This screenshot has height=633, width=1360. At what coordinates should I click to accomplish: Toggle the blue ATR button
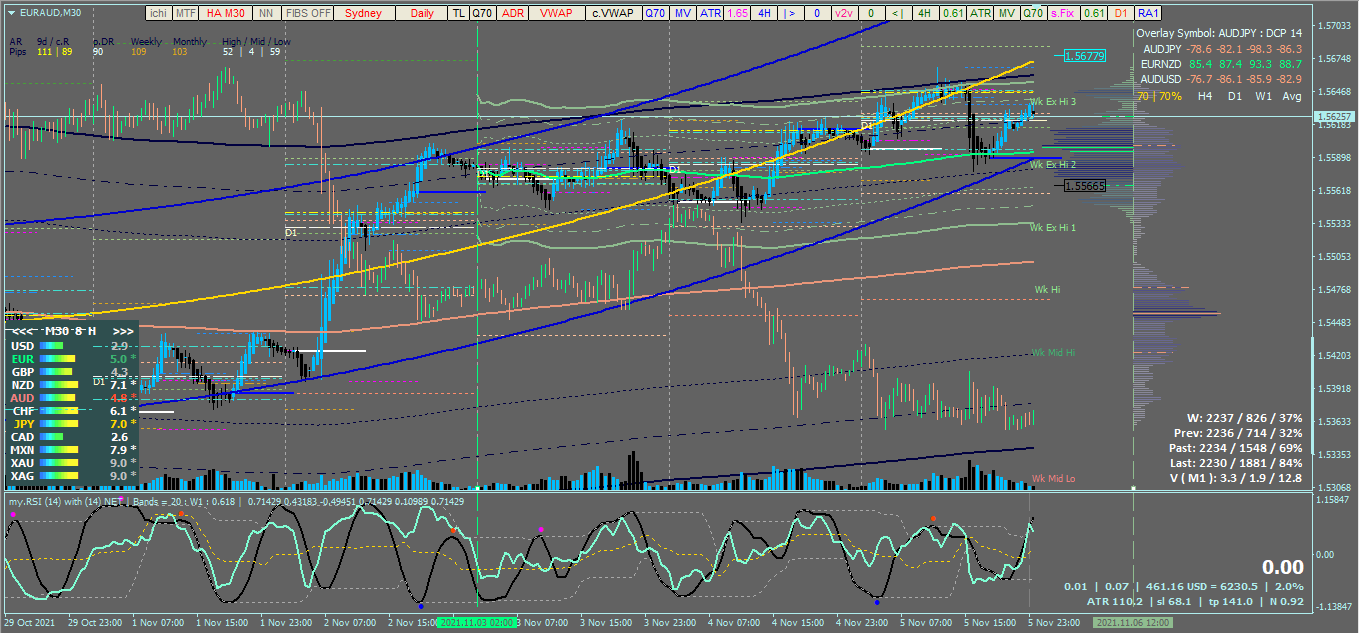coord(710,13)
